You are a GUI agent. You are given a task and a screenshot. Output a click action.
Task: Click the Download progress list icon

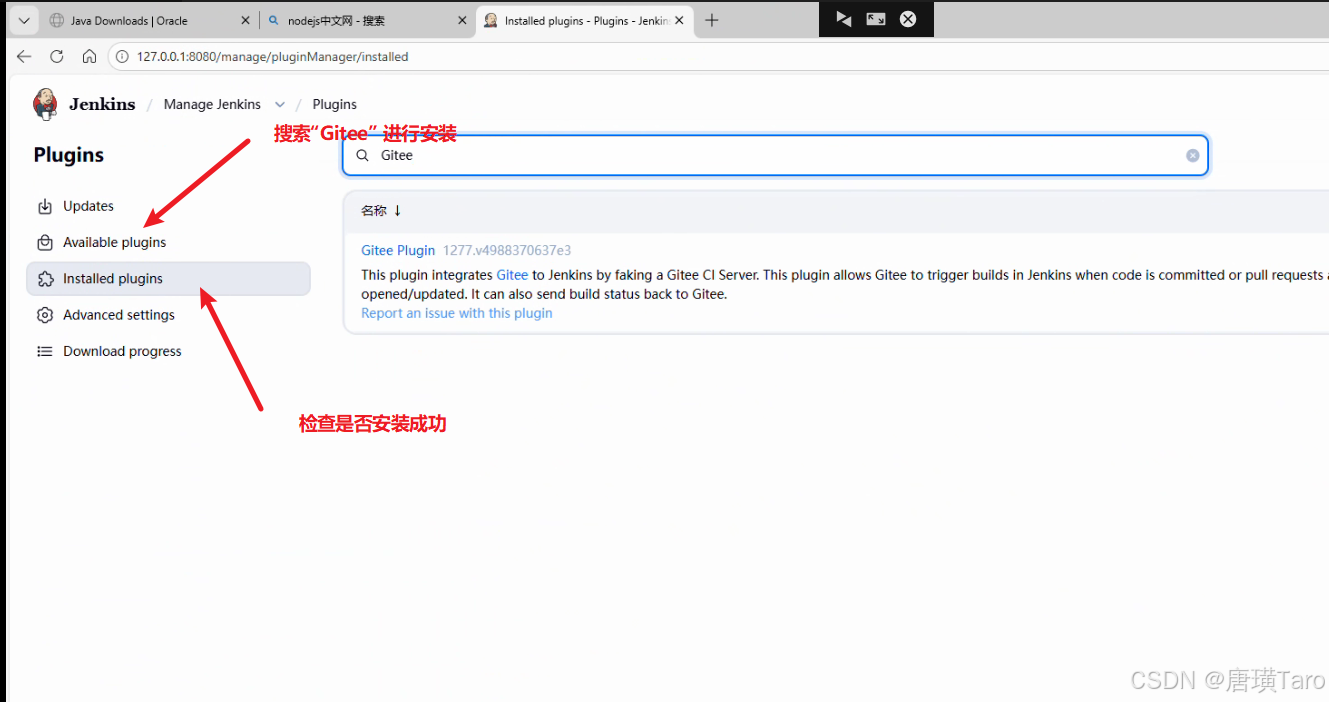45,351
